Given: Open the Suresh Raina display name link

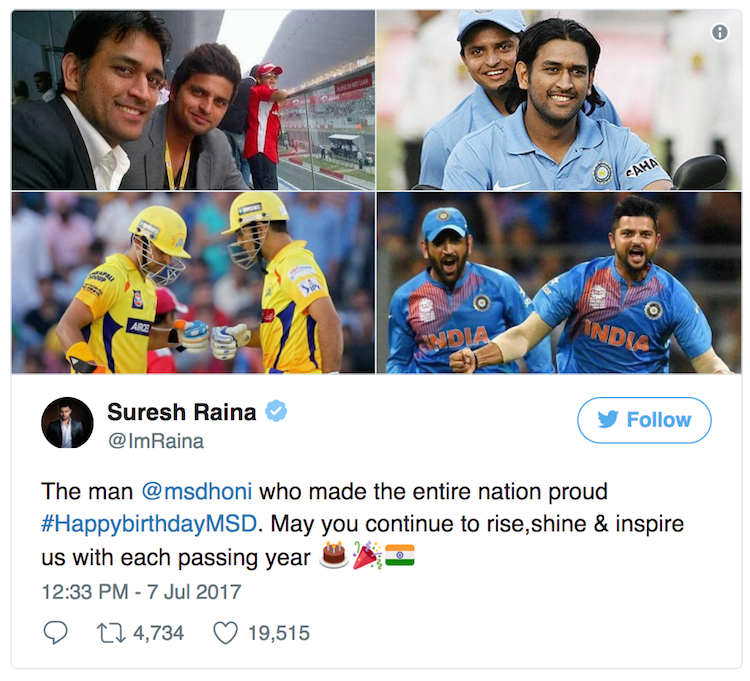Looking at the screenshot, I should [183, 411].
